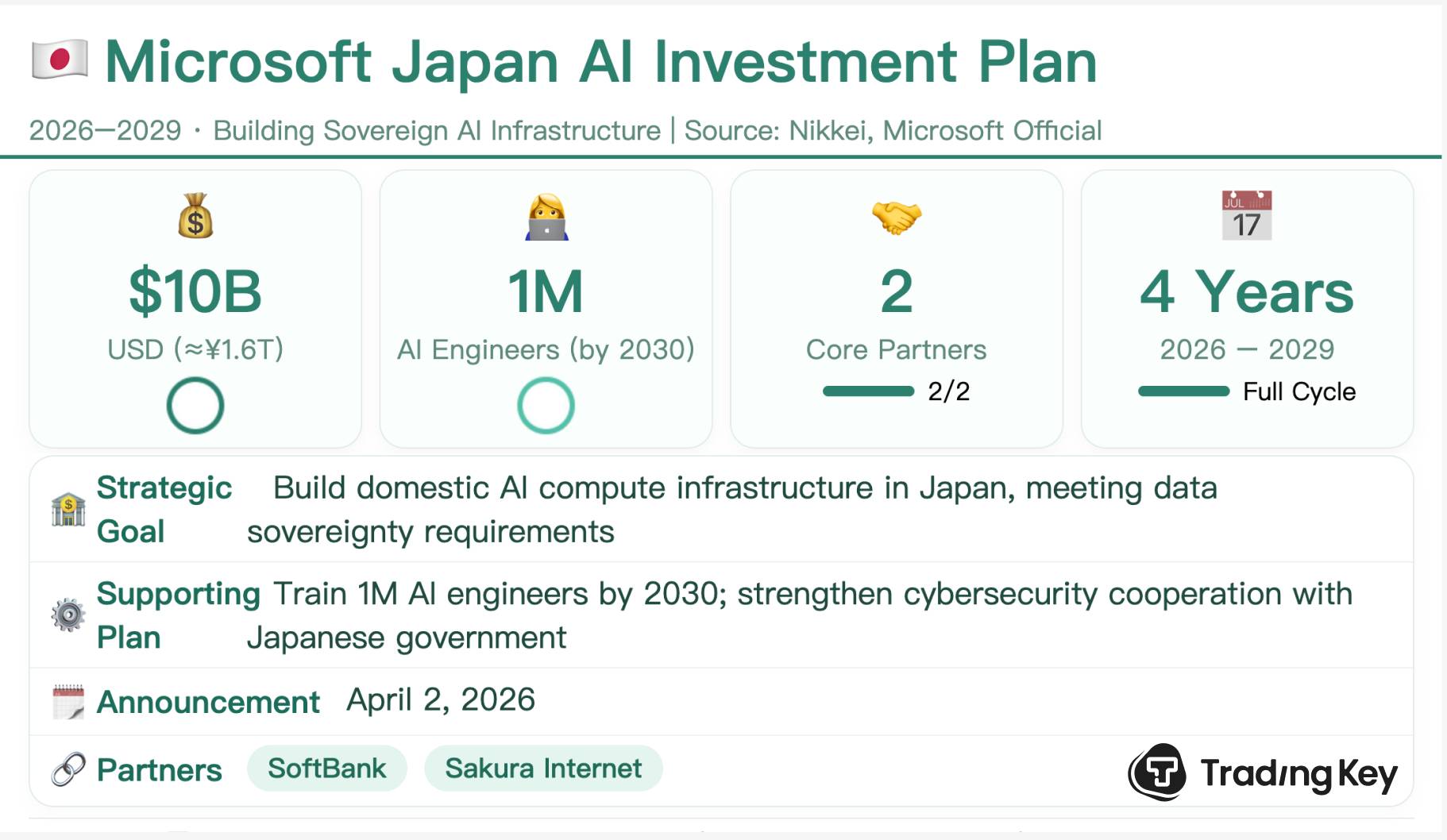
Task: Click the Sakura Internet partner tag
Action: pyautogui.click(x=543, y=769)
